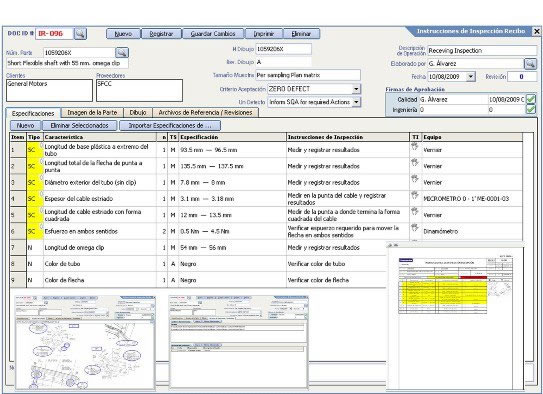Screen dimensions: 543x394
Task: Click yellow SC type cell in row 6
Action: tap(35, 231)
